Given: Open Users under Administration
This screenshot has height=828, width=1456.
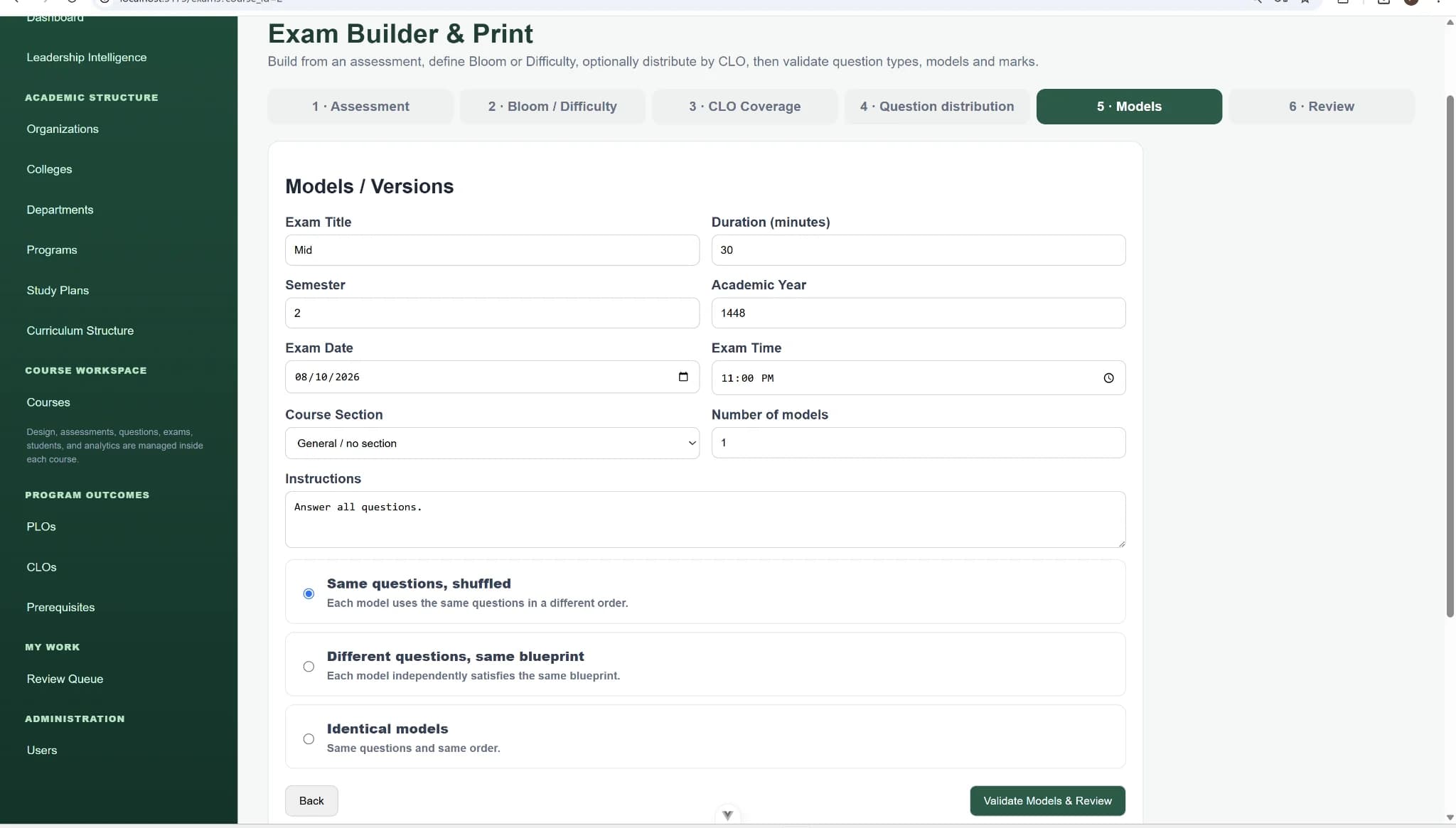Looking at the screenshot, I should (42, 750).
